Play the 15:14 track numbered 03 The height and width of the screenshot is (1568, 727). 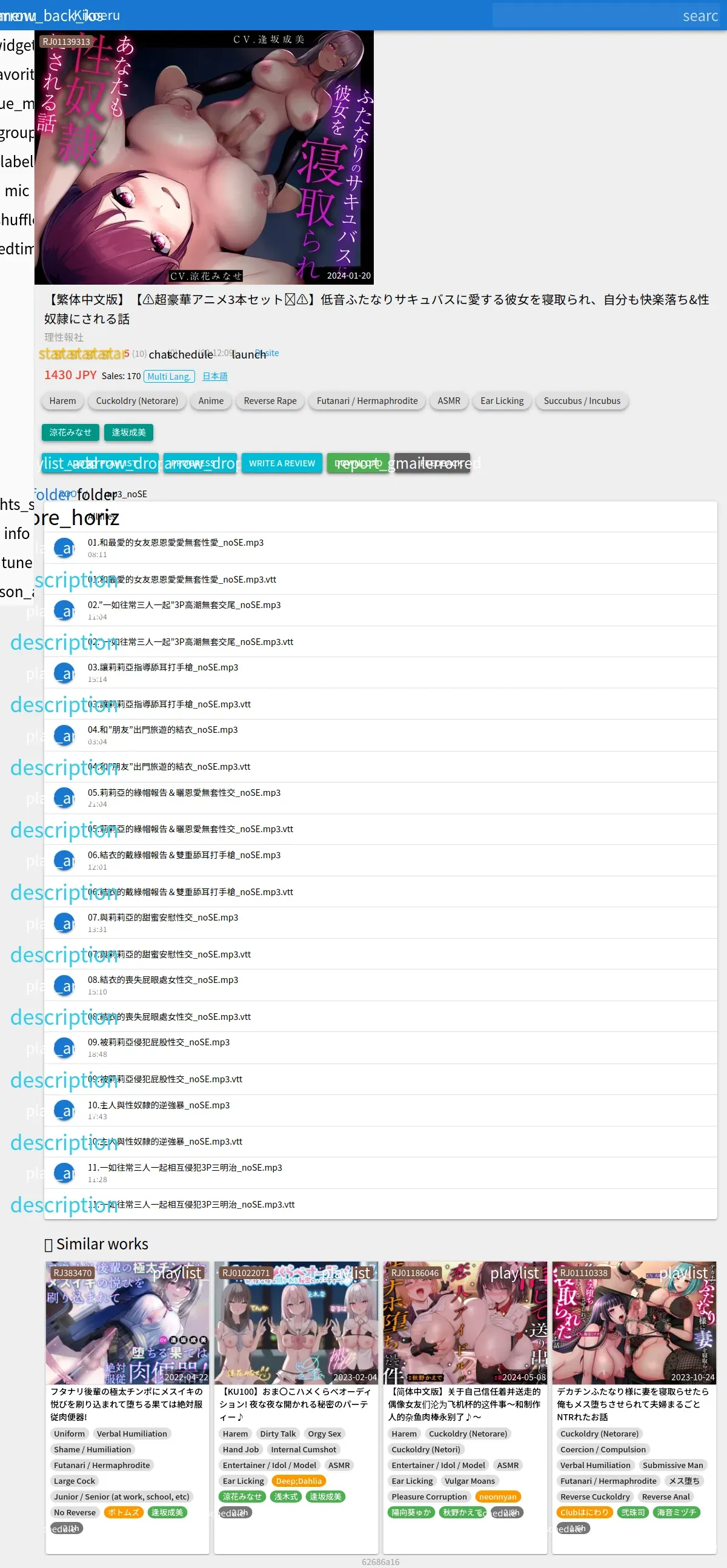[65, 673]
